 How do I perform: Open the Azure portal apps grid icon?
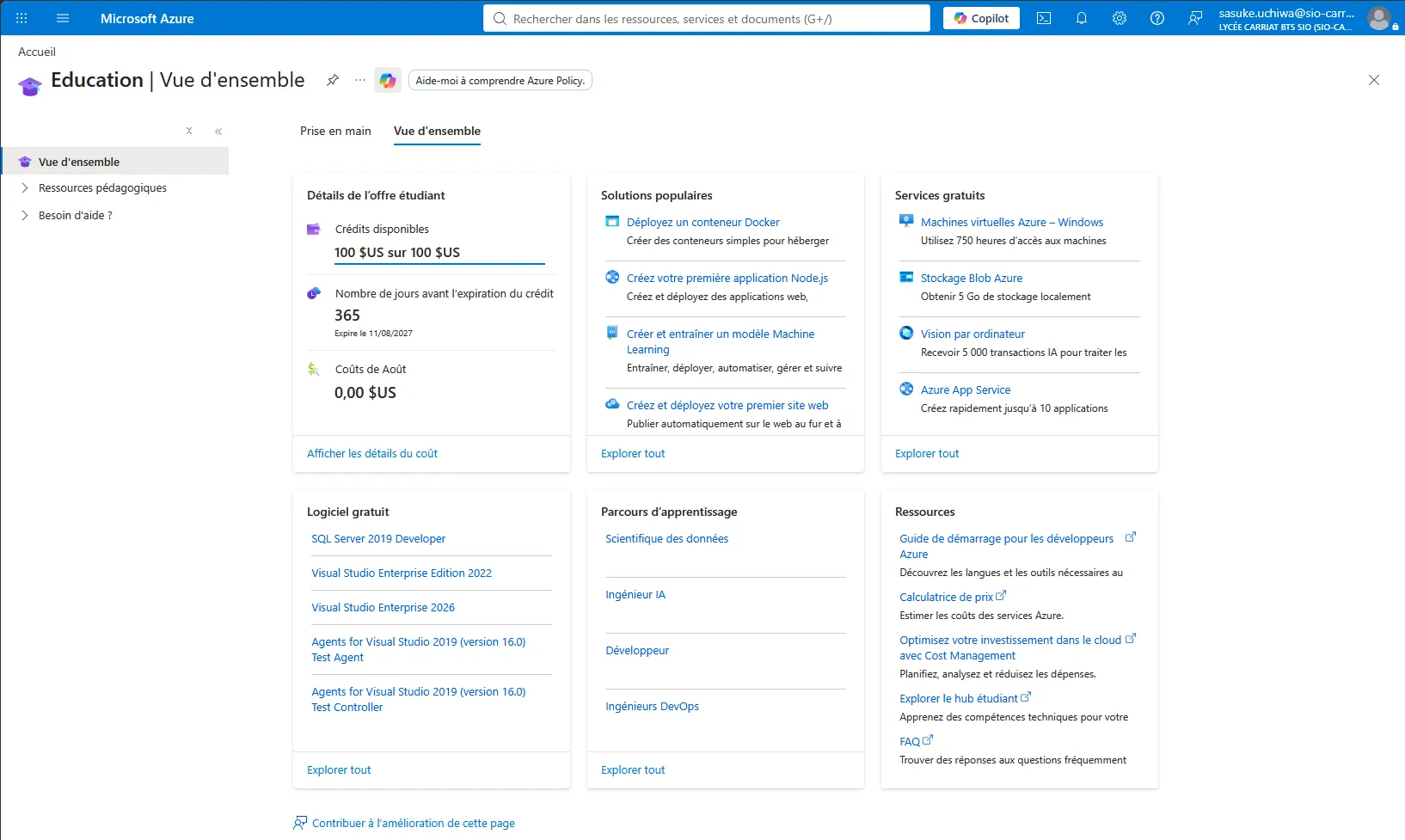tap(21, 18)
